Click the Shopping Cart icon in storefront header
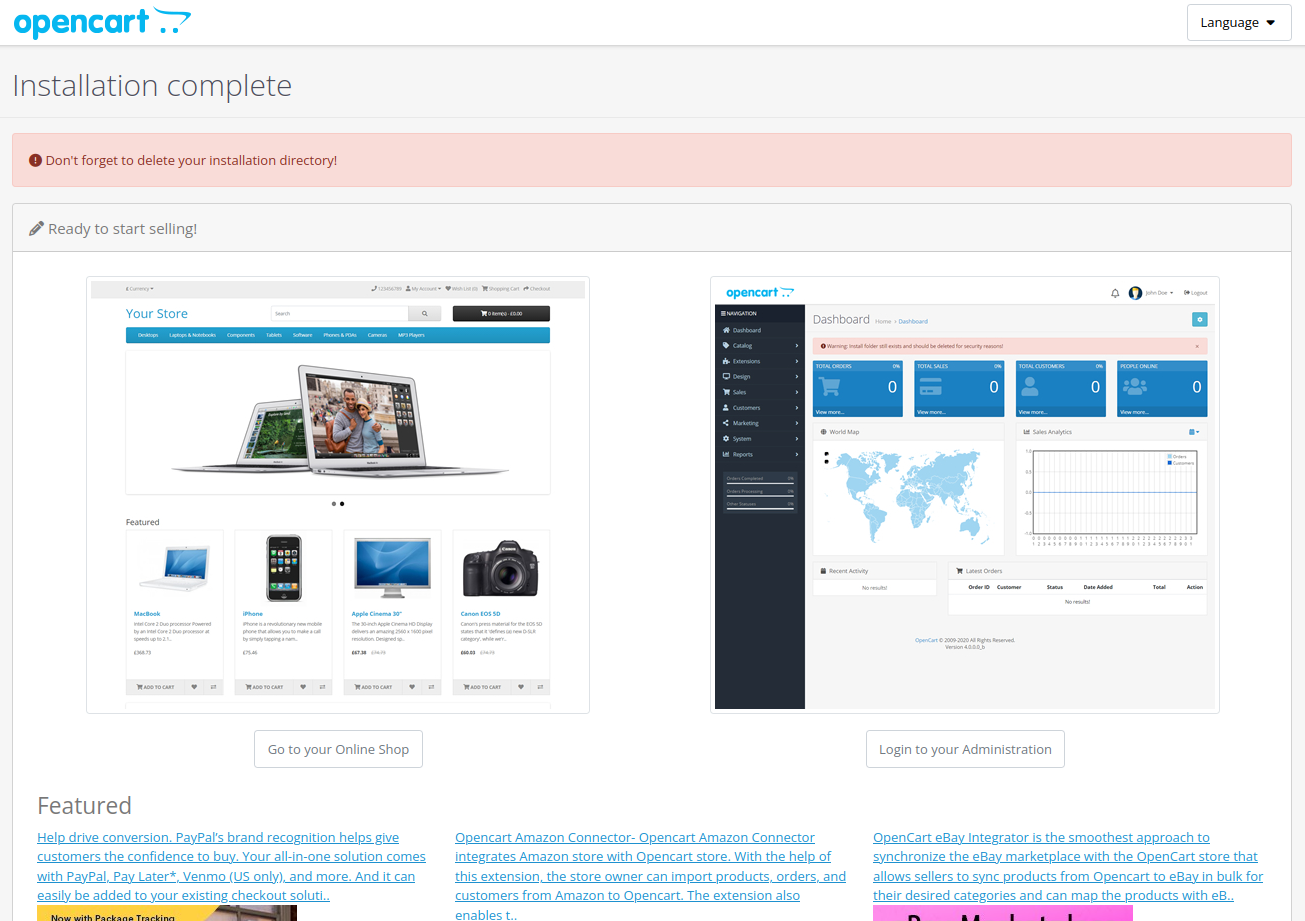This screenshot has height=921, width=1305. pos(501,289)
